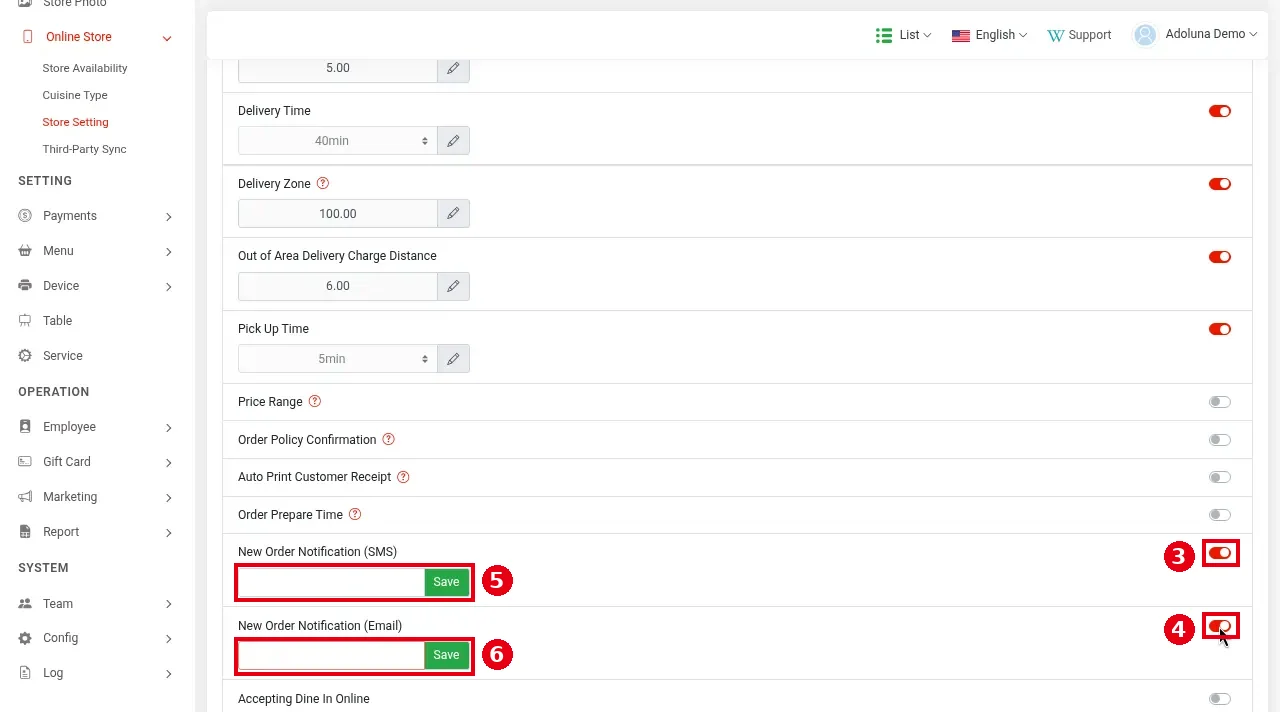Toggle New Order Notification (SMS) switch
This screenshot has width=1280, height=712.
1220,553
